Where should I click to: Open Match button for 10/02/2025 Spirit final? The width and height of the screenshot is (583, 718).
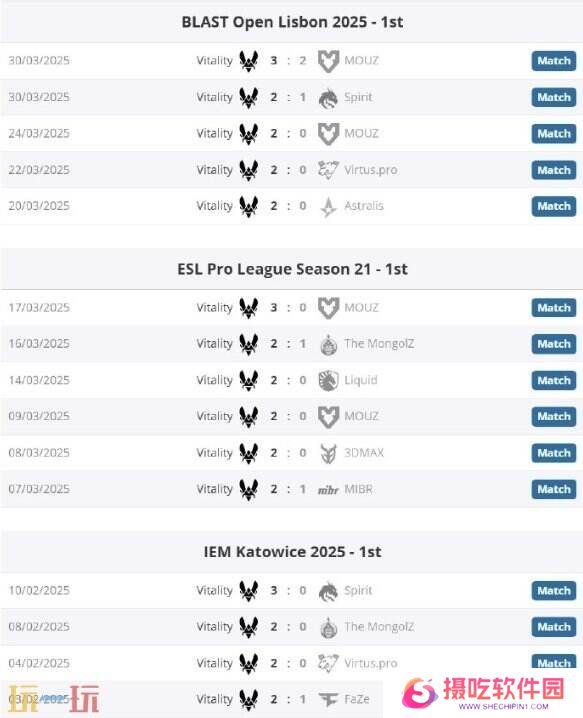(554, 591)
